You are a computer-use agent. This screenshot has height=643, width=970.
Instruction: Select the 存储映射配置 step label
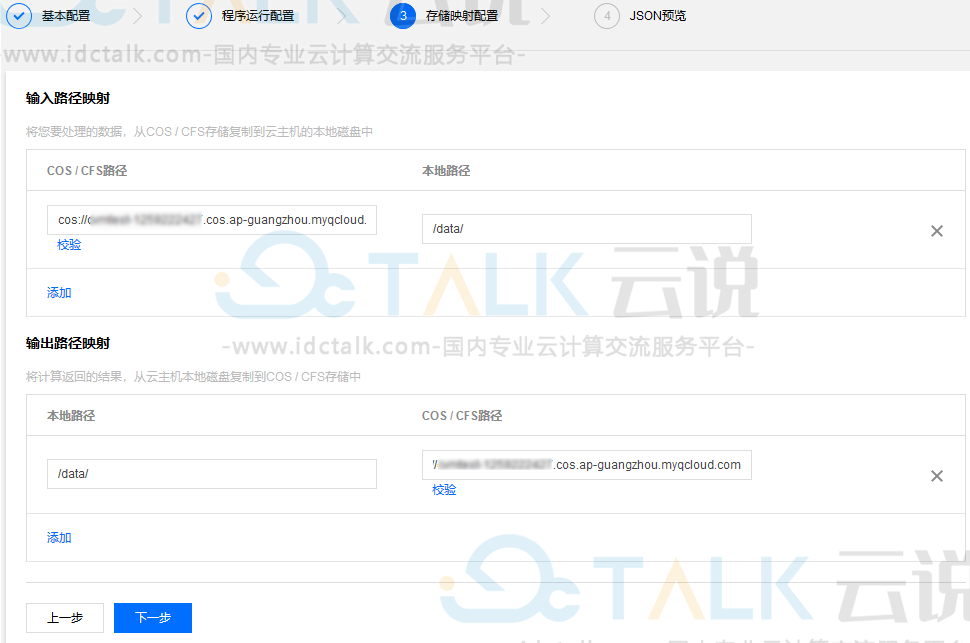coord(462,15)
